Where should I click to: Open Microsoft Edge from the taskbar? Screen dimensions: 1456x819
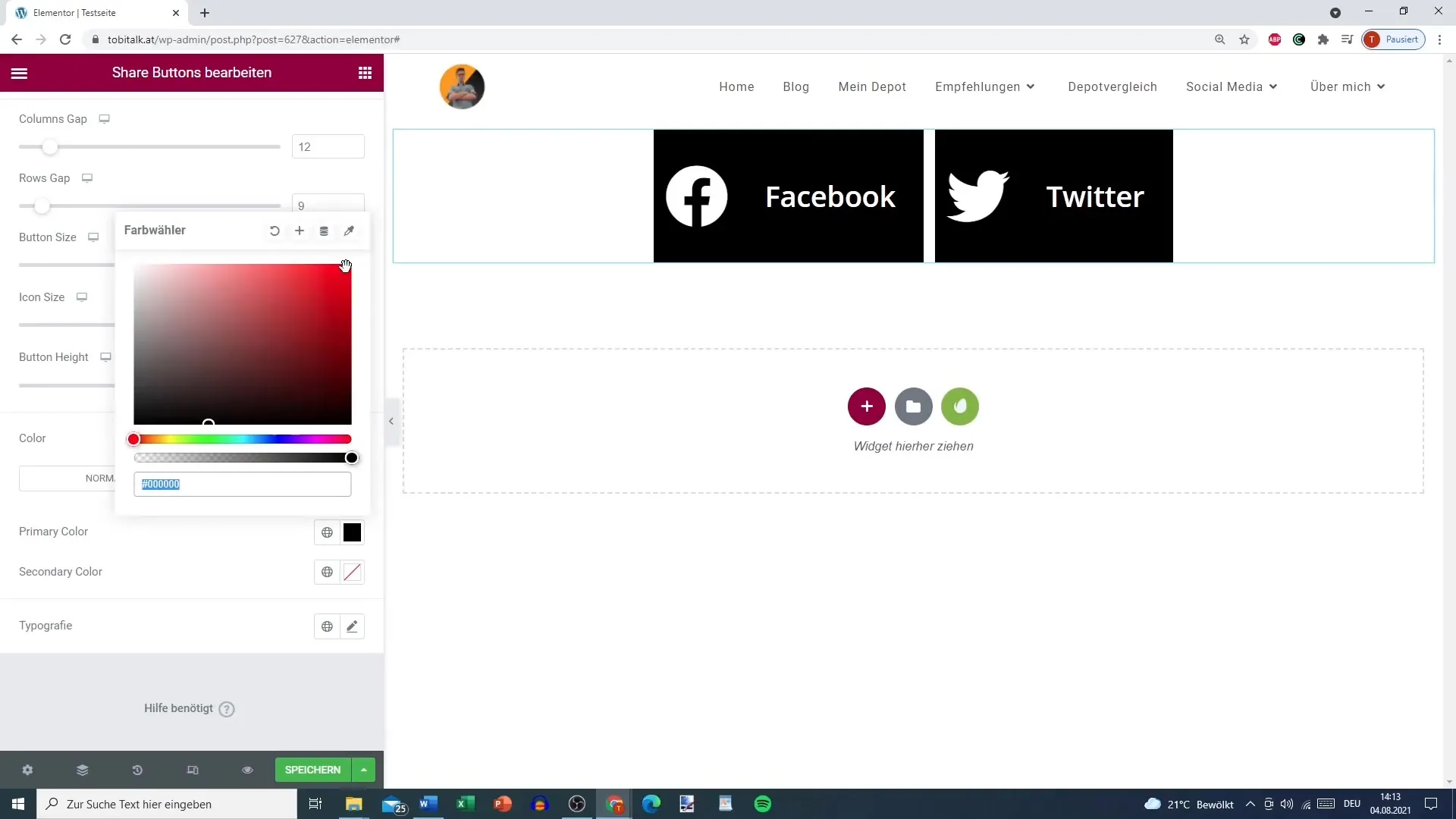651,804
